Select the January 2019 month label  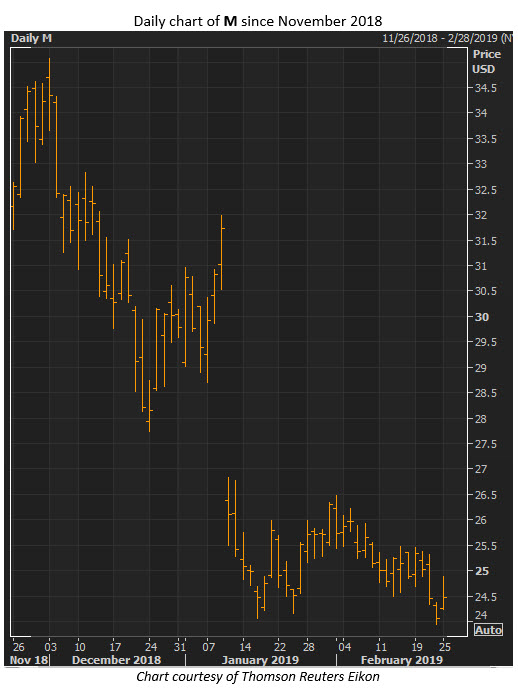[260, 660]
